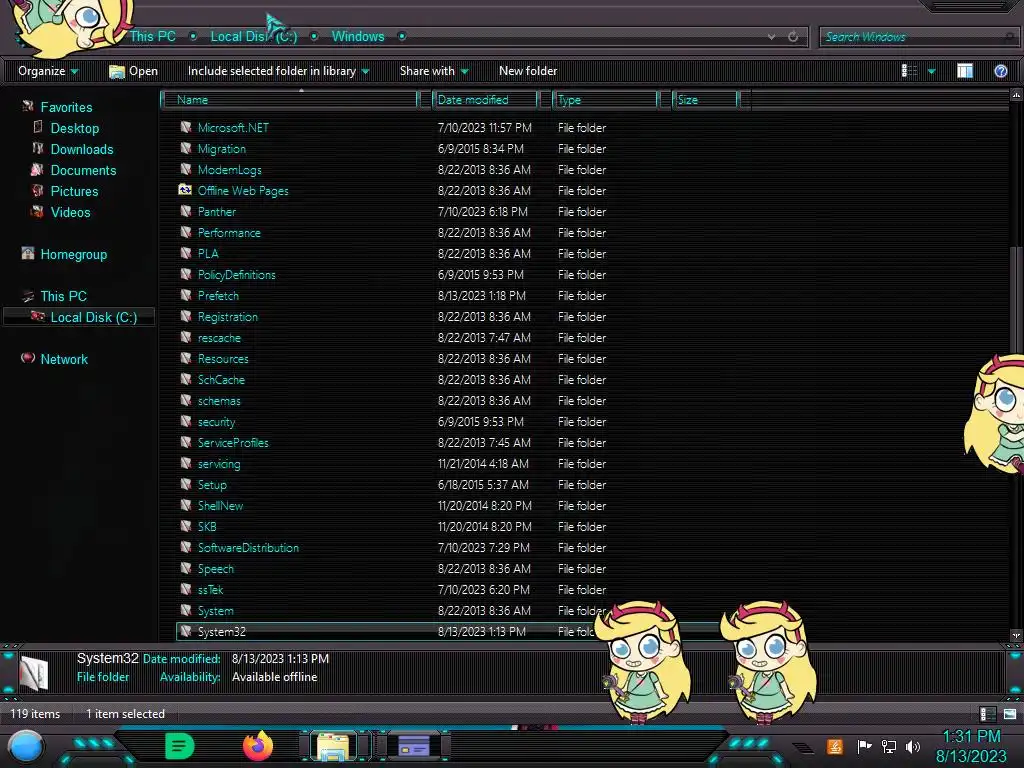Switch to large thumbnails view in status bar
The width and height of the screenshot is (1024, 768).
pyautogui.click(x=1010, y=714)
